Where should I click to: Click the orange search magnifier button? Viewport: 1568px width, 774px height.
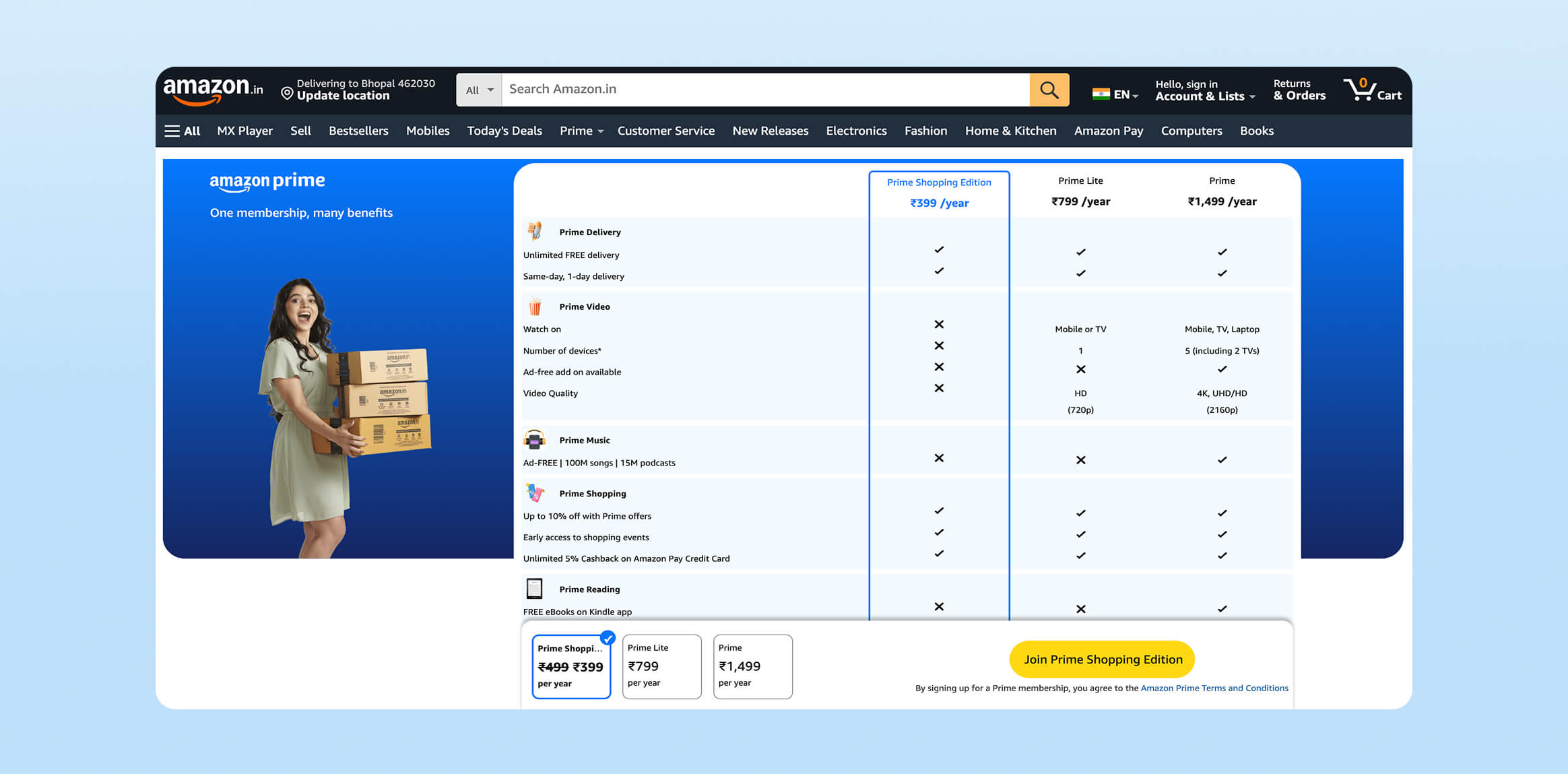(1049, 90)
